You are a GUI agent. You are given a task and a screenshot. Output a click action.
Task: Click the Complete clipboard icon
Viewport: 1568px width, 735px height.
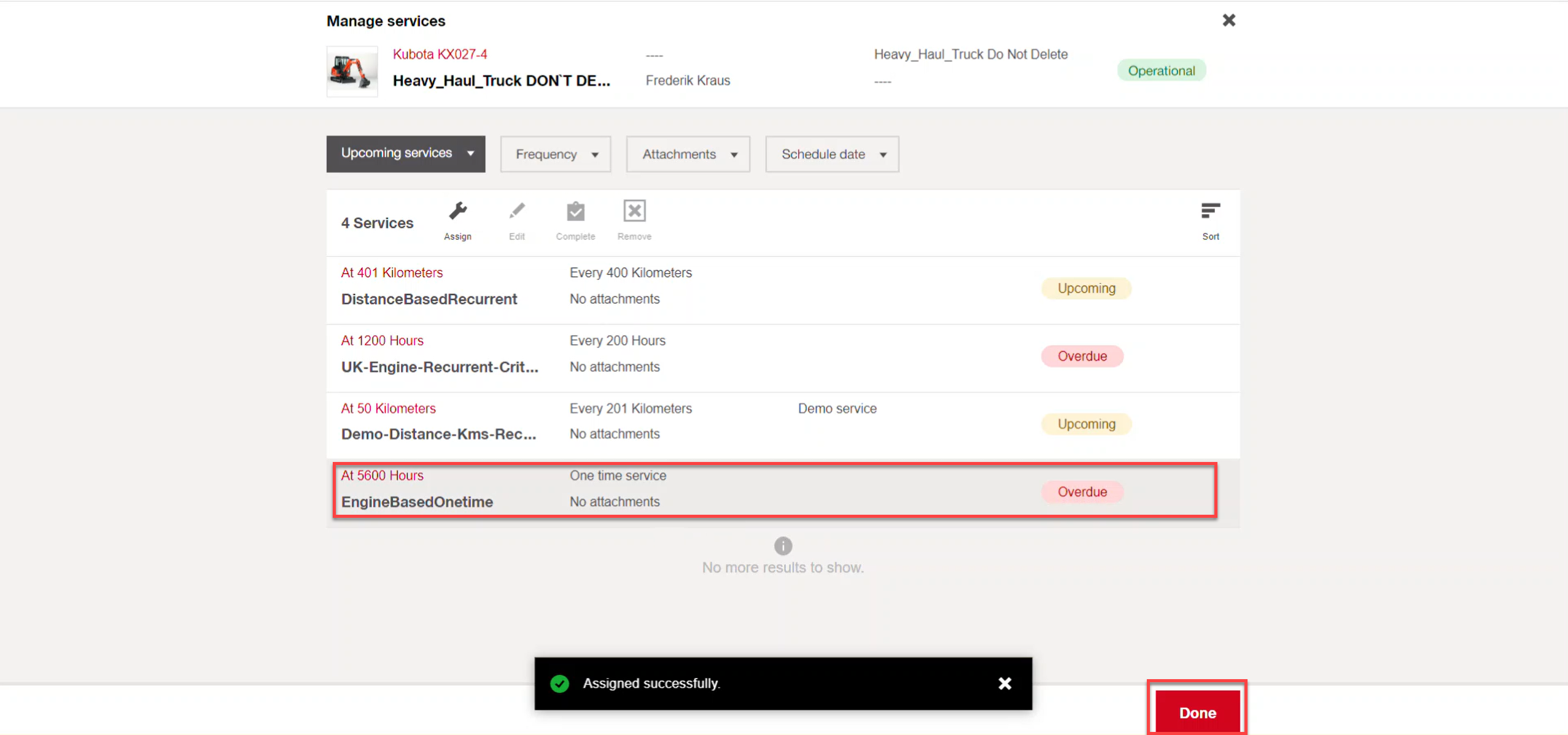pos(575,212)
